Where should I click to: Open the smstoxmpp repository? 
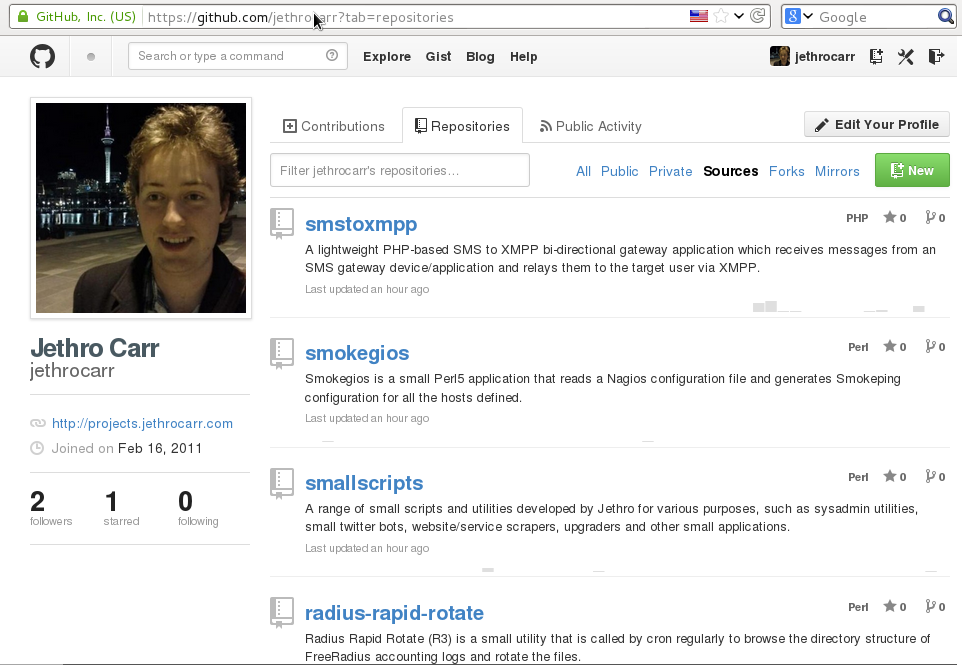pos(361,224)
